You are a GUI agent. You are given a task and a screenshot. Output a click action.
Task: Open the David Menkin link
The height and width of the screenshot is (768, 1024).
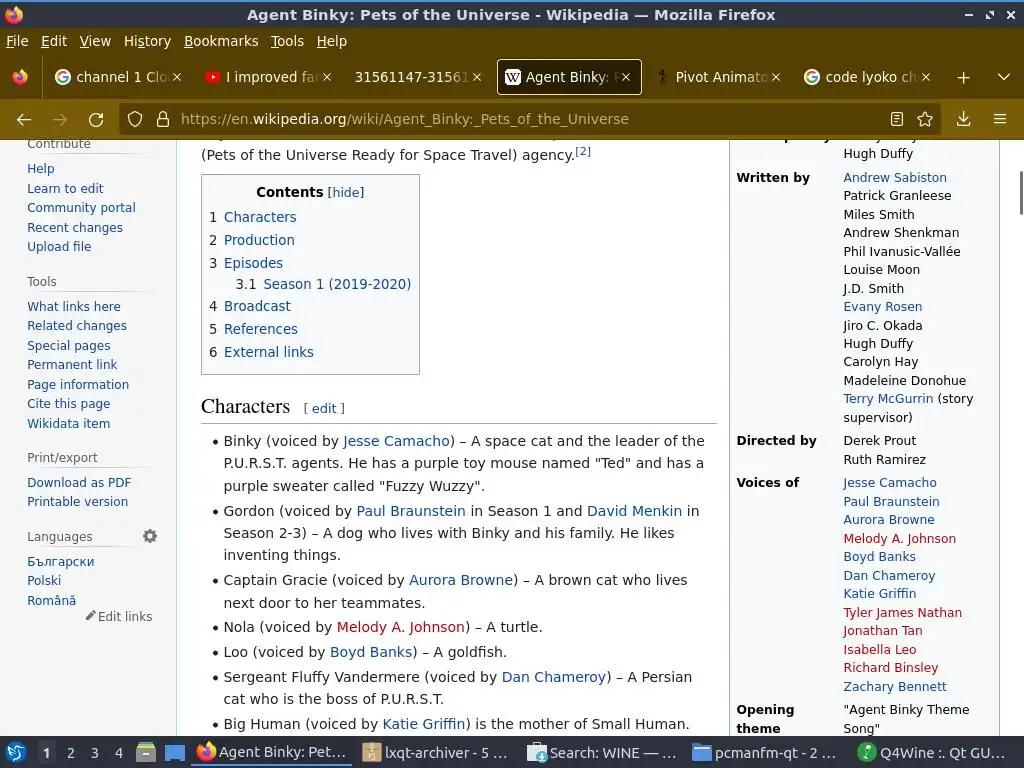click(x=634, y=511)
